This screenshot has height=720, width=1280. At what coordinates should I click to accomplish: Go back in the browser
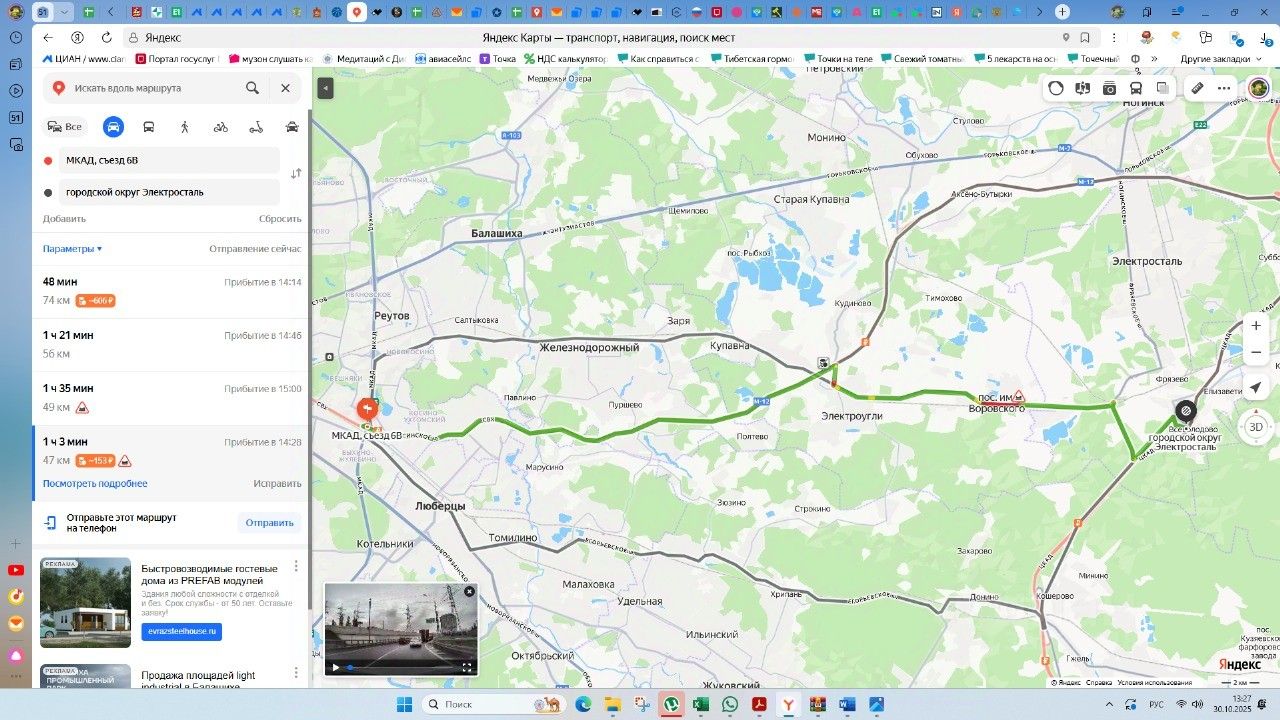tap(48, 38)
